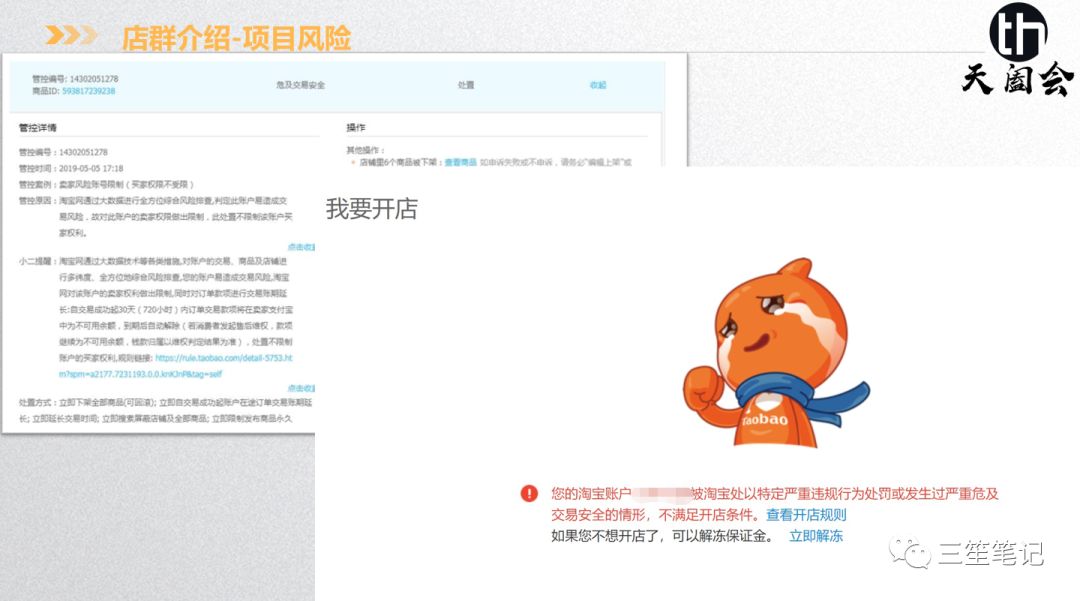
Task: Select 管控时间 2019-05-05 17:18 row
Action: [x=71, y=168]
